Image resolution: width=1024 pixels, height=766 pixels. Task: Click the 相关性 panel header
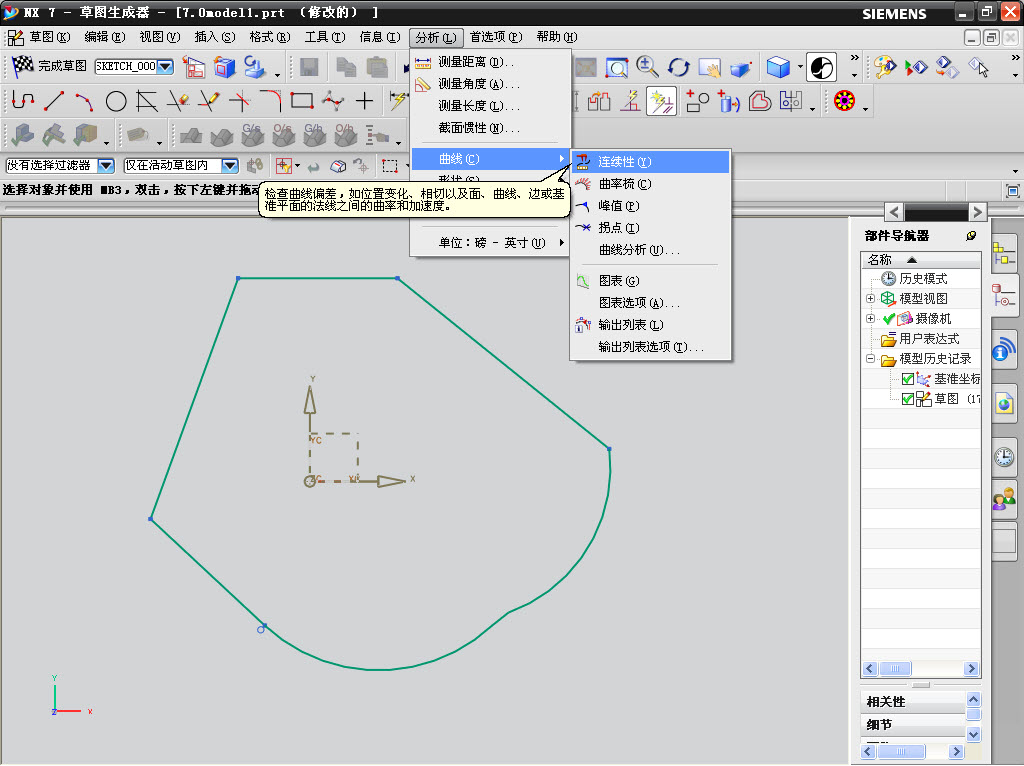tap(912, 702)
